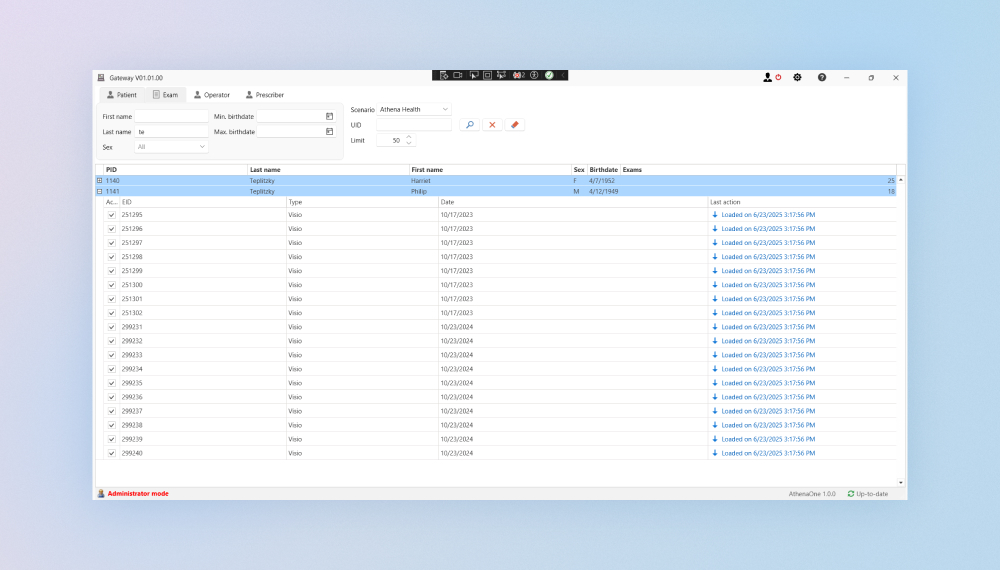
Task: Increase the Limit value with the up arrow
Action: pyautogui.click(x=409, y=137)
